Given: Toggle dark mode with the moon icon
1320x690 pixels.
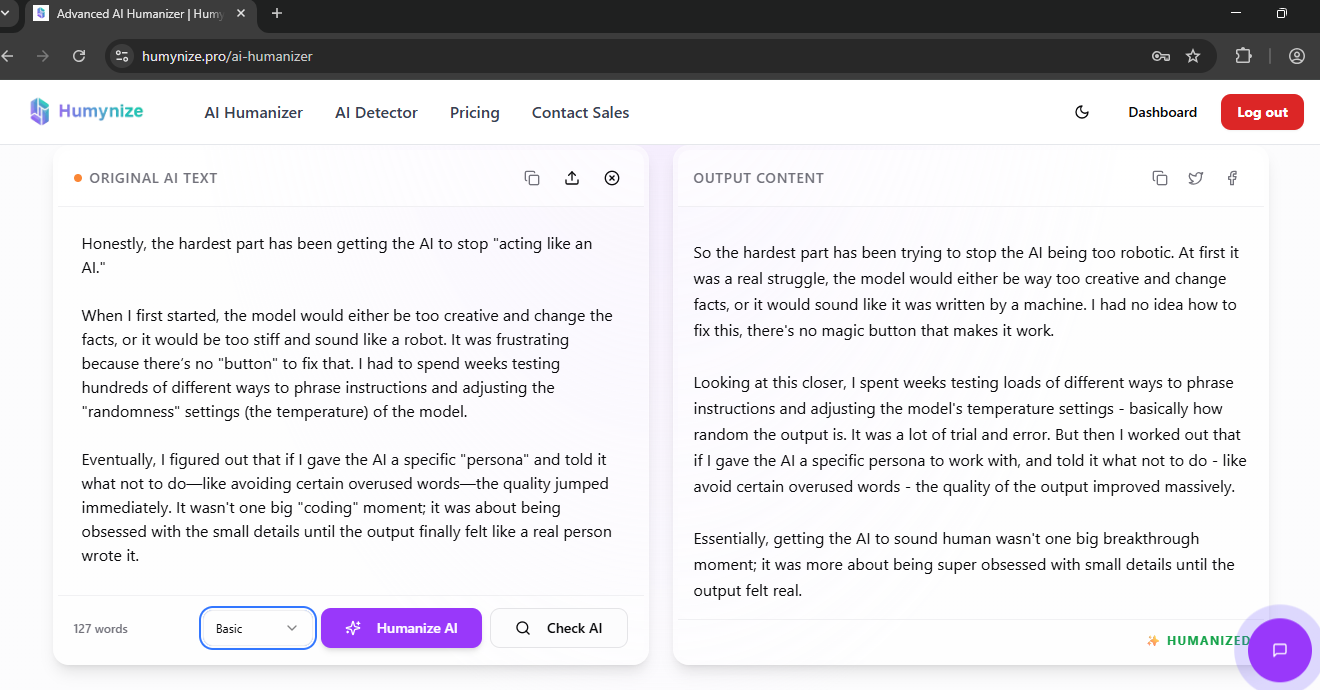Looking at the screenshot, I should pos(1082,112).
